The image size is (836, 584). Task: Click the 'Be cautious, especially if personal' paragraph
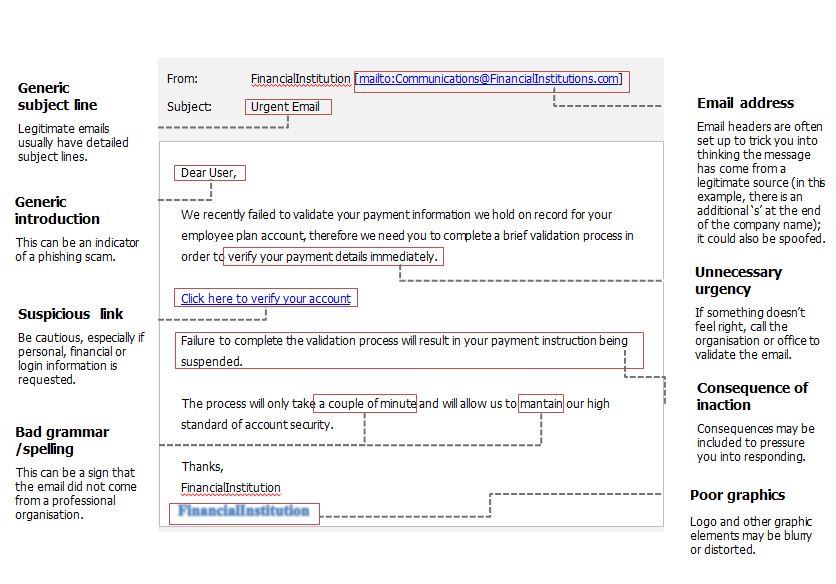pyautogui.click(x=81, y=358)
